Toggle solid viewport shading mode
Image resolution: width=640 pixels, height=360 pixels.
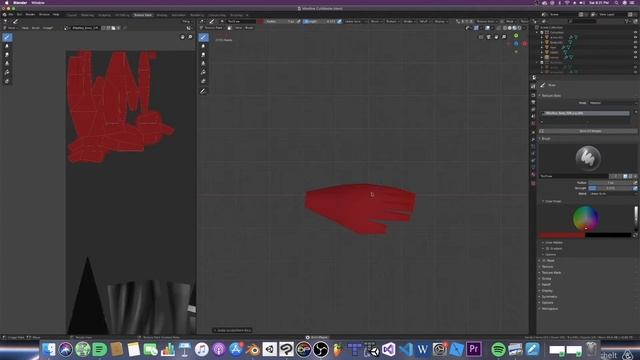pyautogui.click(x=510, y=28)
